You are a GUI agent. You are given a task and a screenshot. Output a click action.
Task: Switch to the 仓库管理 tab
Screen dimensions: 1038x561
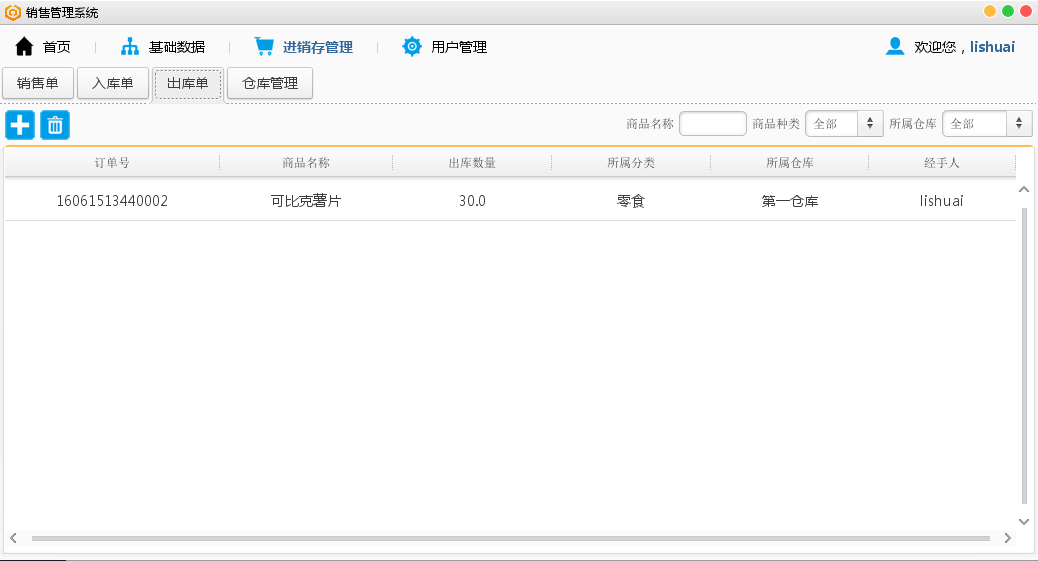point(270,83)
